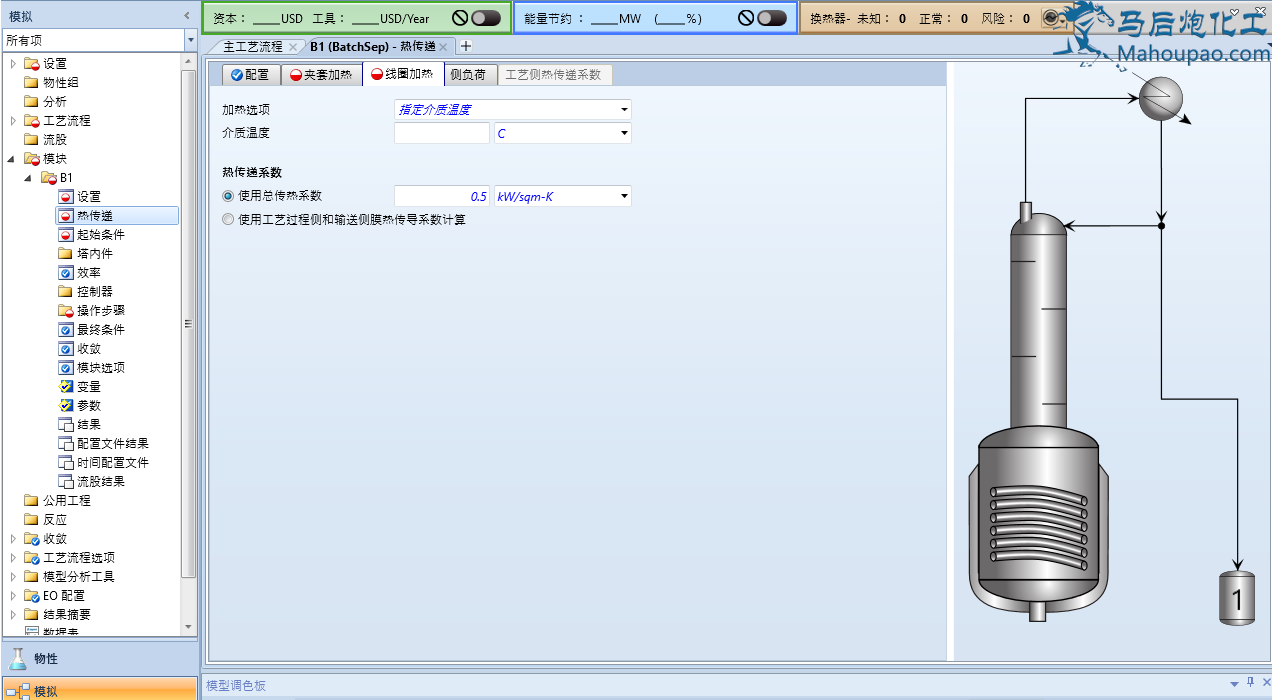Select film coefficient calculation radio option

tap(228, 220)
